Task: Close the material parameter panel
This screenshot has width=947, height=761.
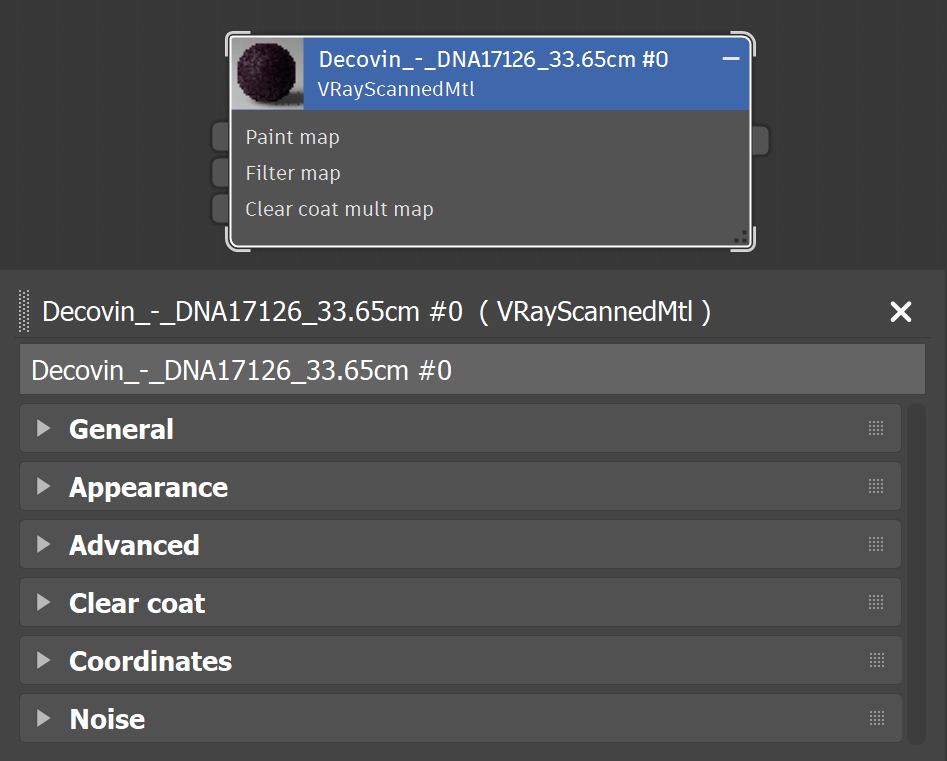Action: point(900,312)
